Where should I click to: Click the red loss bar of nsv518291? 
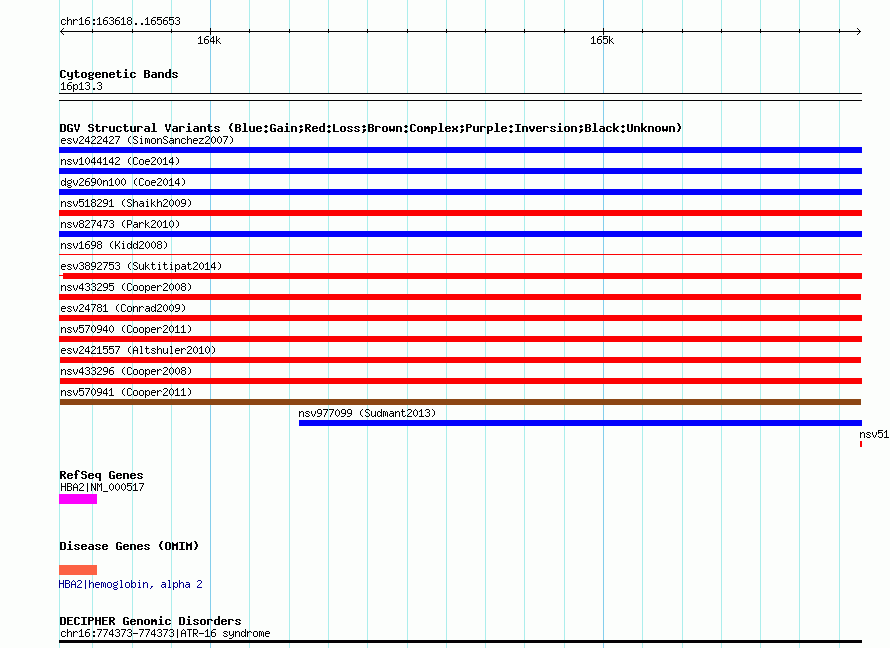point(460,213)
